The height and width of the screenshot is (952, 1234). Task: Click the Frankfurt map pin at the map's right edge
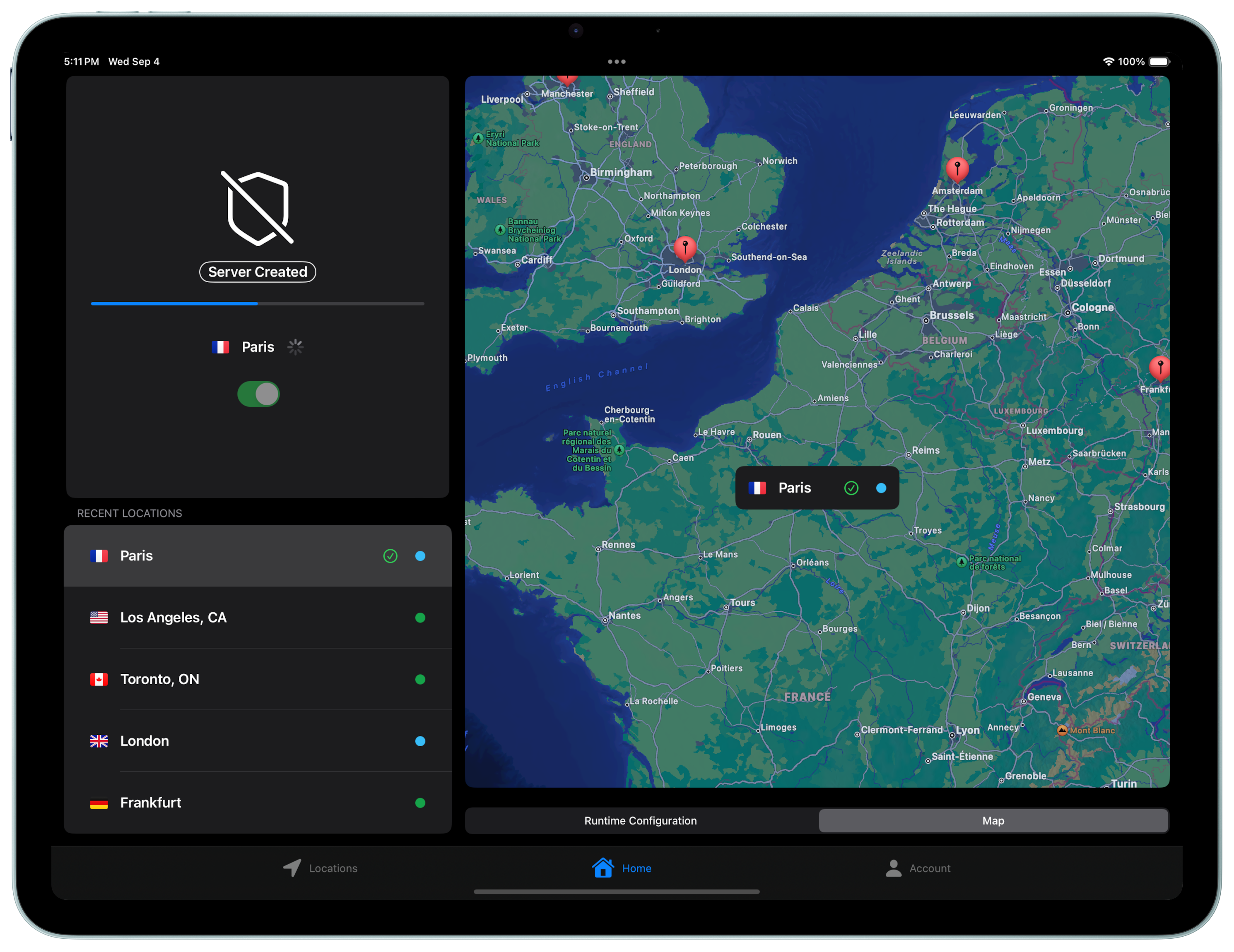point(1159,369)
